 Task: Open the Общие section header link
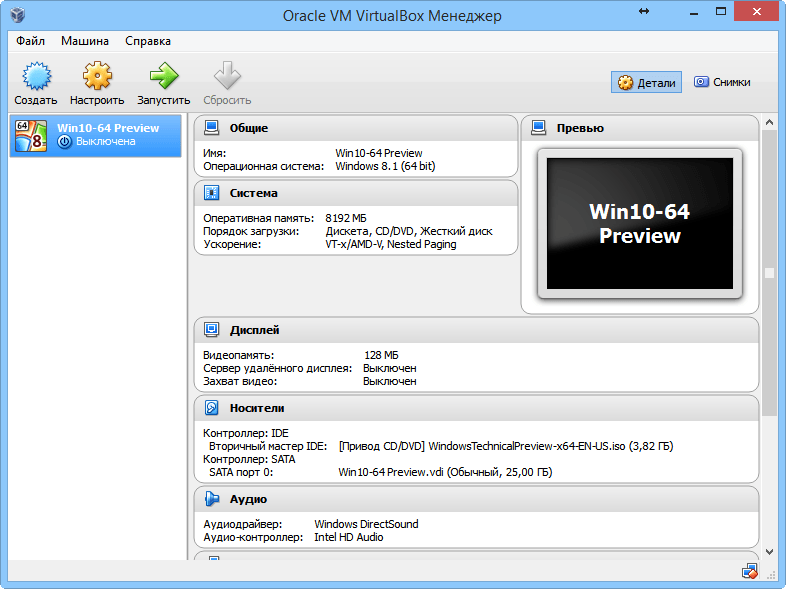249,128
